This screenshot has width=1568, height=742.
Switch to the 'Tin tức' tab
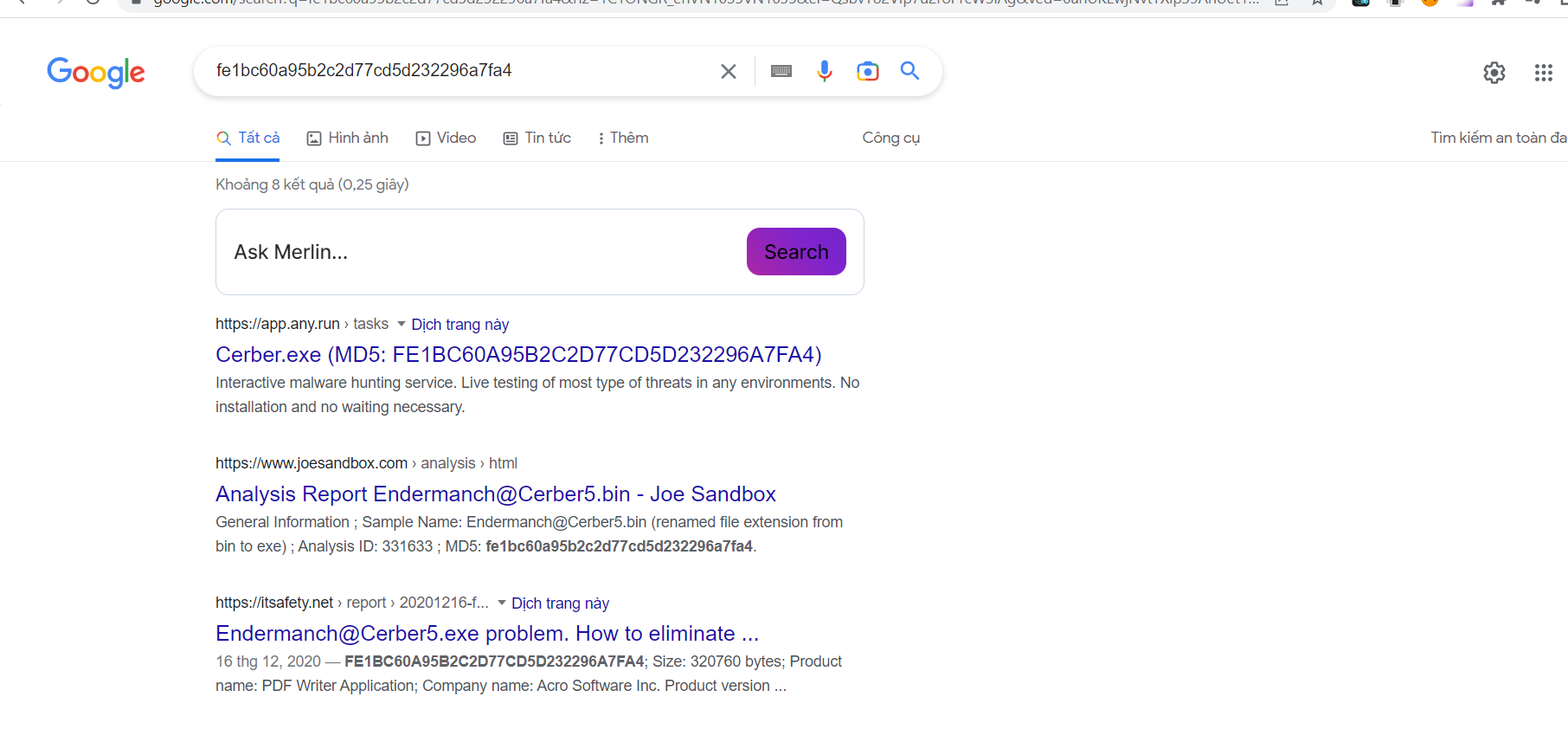point(537,138)
